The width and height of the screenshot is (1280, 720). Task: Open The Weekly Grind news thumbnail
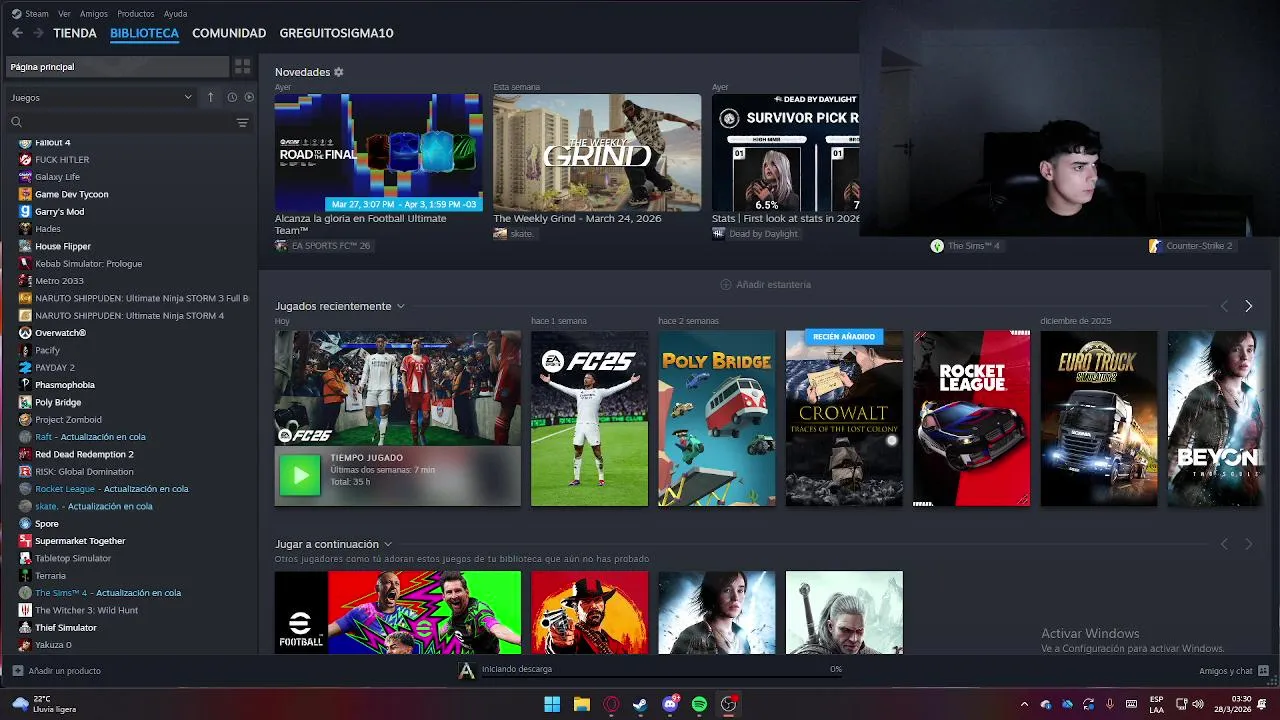click(597, 152)
